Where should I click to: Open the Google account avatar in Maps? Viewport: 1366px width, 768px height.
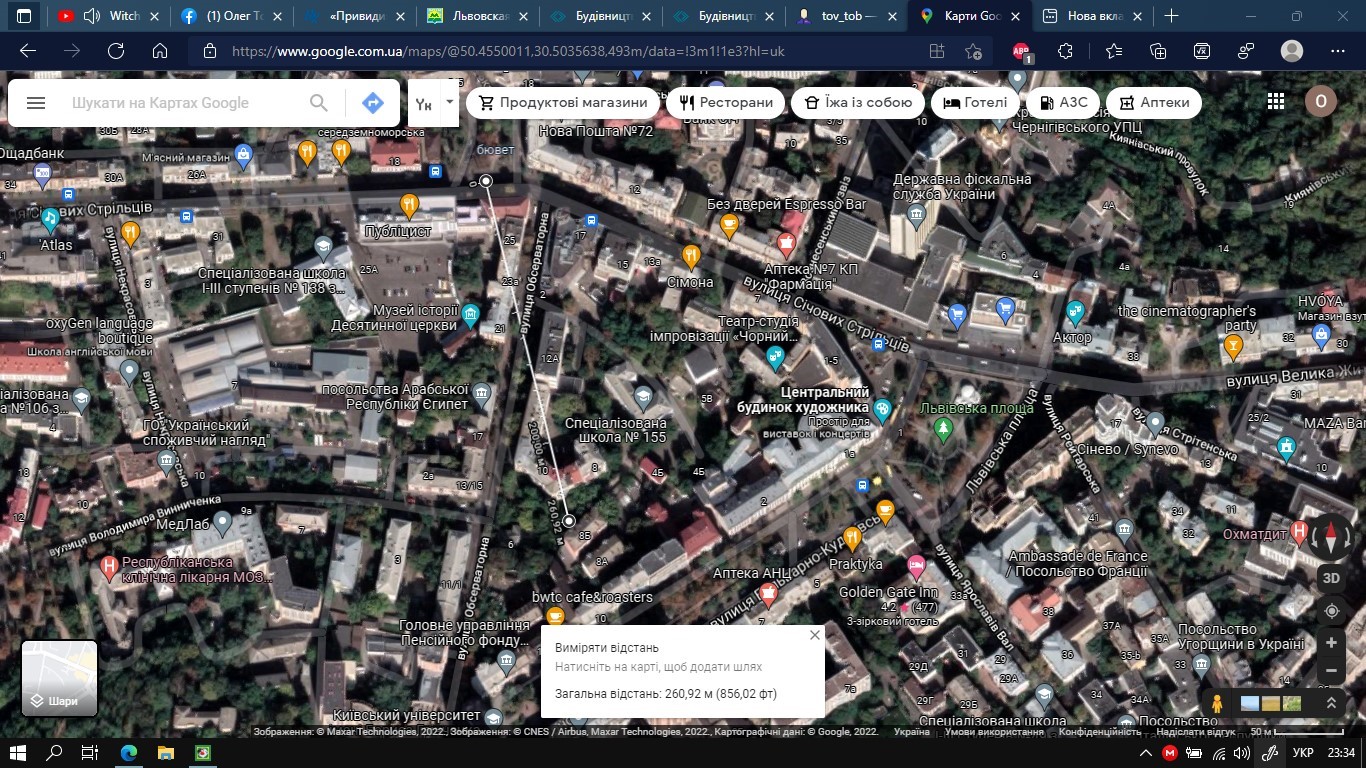click(1321, 102)
